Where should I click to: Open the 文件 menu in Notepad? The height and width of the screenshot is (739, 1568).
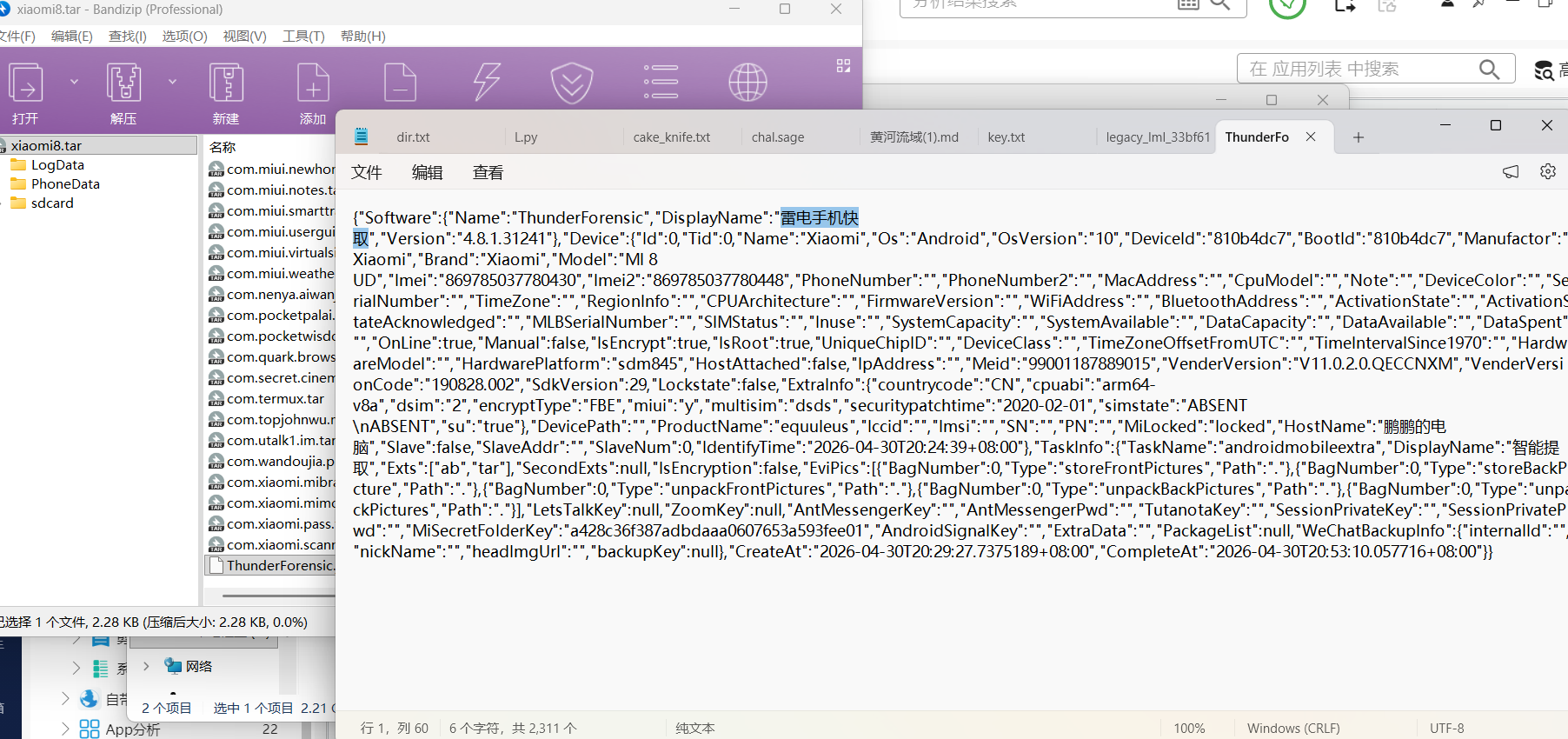pos(367,172)
